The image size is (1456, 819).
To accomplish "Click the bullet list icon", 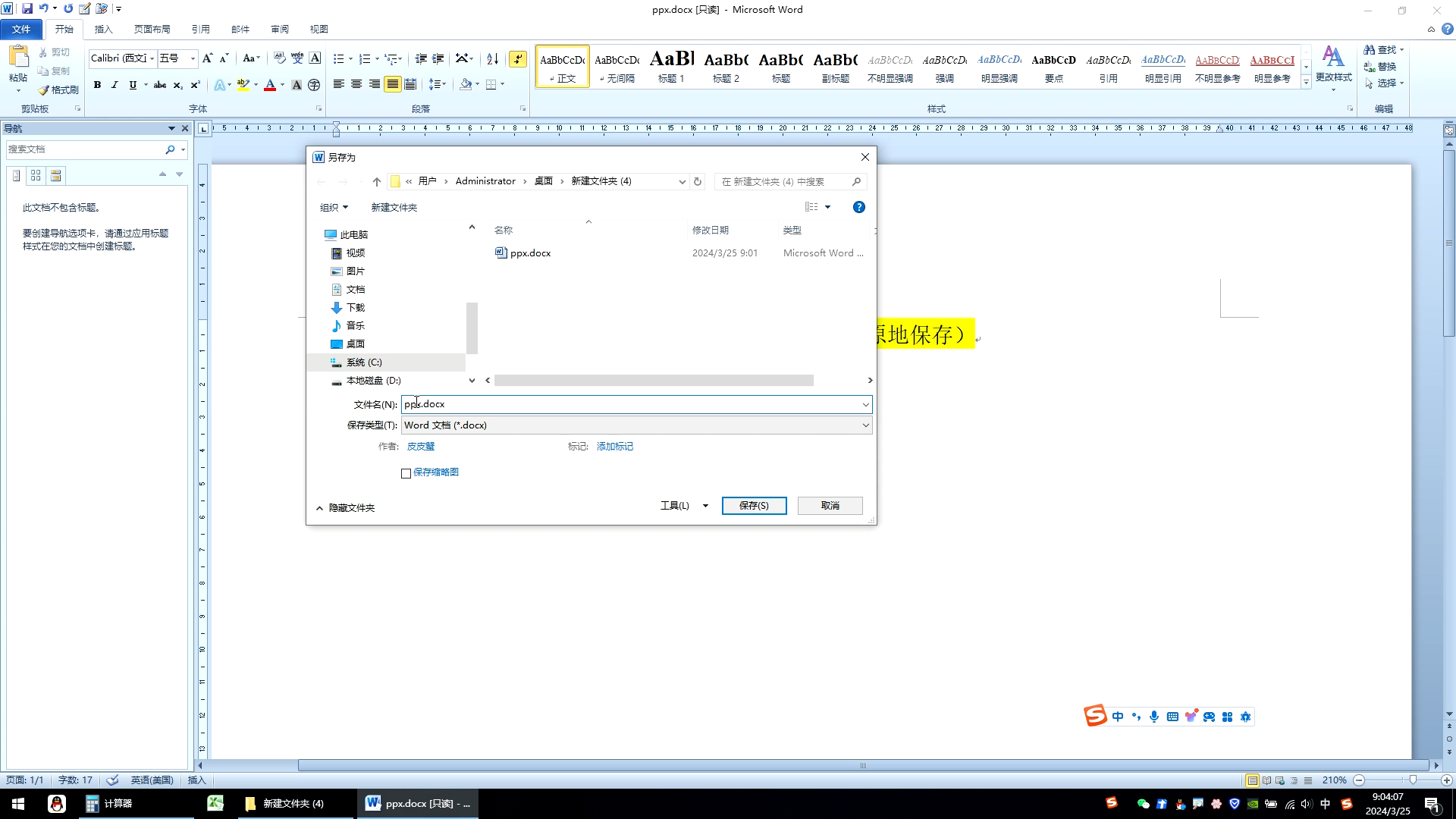I will [339, 58].
